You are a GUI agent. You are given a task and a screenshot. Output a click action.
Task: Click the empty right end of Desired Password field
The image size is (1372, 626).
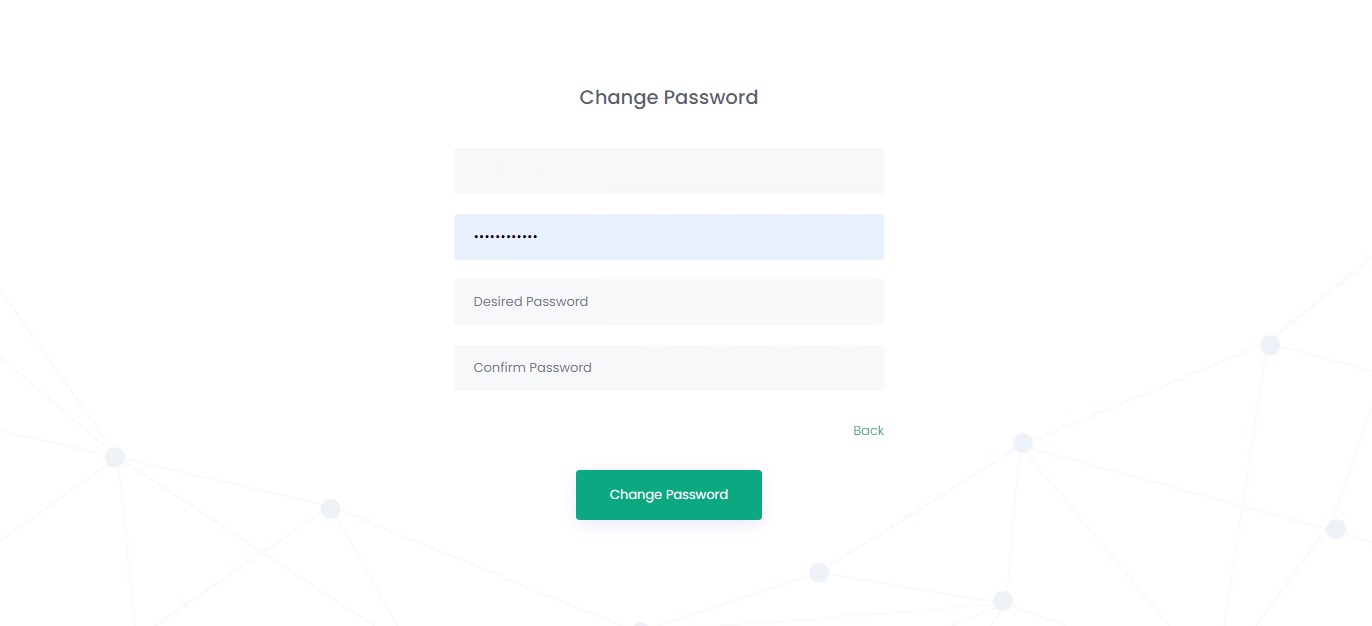[840, 302]
